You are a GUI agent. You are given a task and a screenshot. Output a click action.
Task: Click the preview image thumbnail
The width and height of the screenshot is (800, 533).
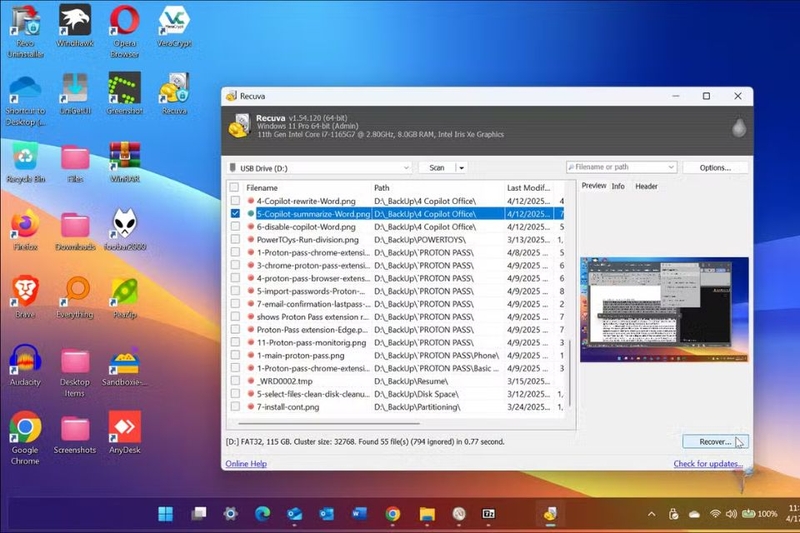coord(664,310)
